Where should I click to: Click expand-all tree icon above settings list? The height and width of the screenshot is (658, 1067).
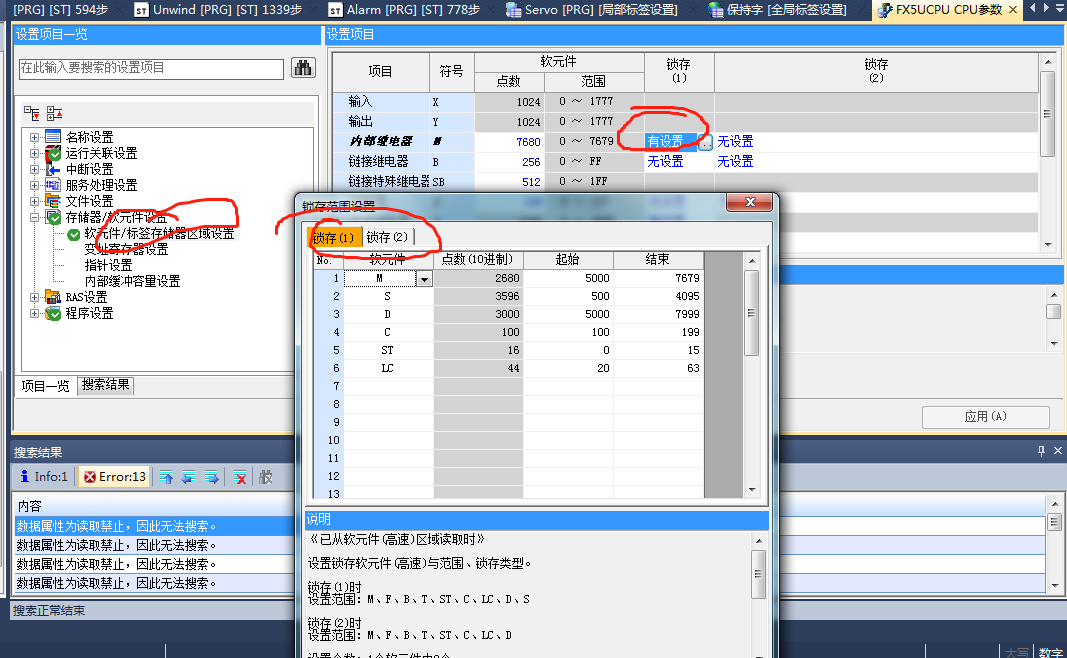click(x=31, y=113)
